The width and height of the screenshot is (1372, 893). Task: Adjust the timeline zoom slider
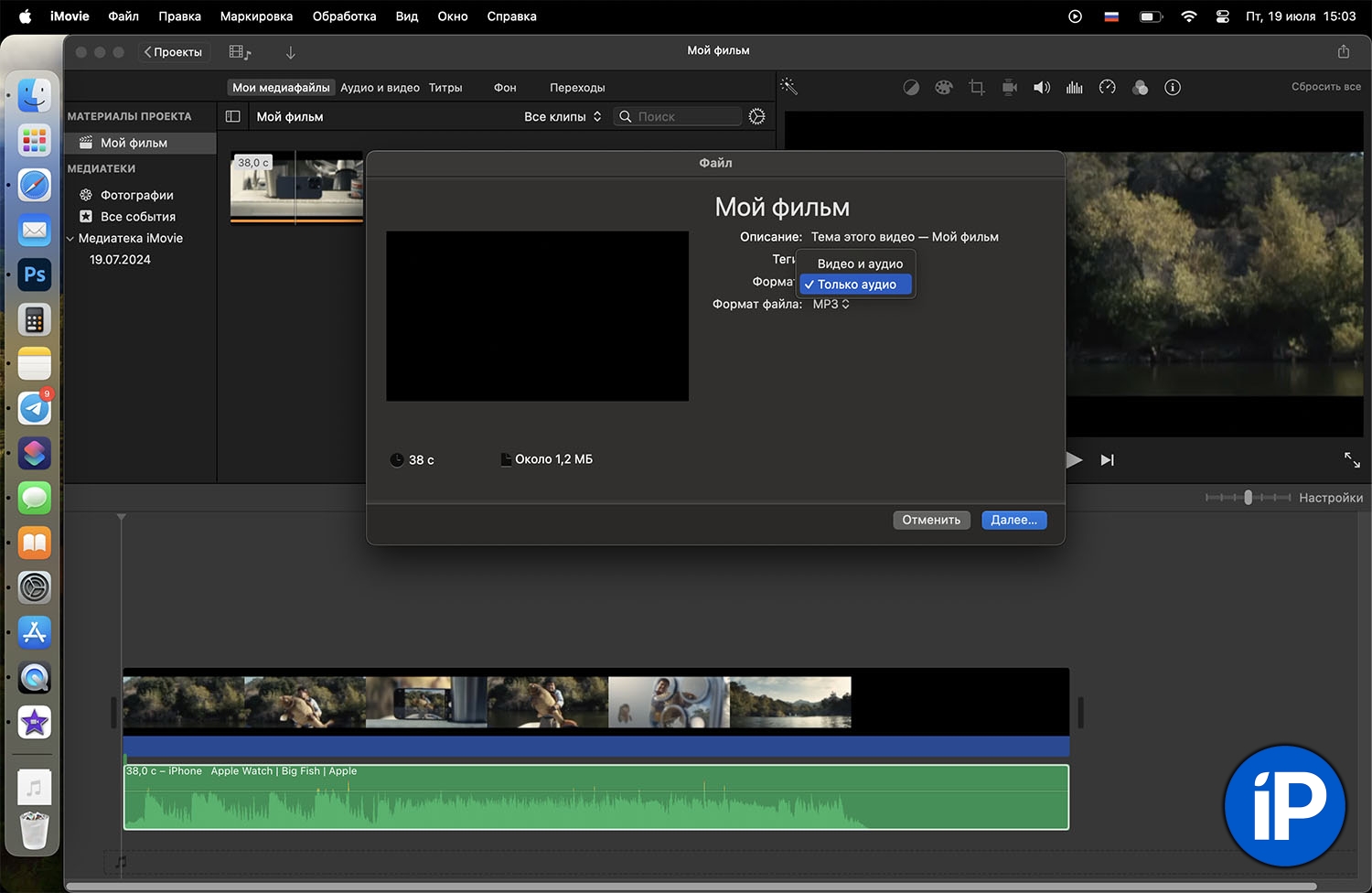pos(1248,498)
